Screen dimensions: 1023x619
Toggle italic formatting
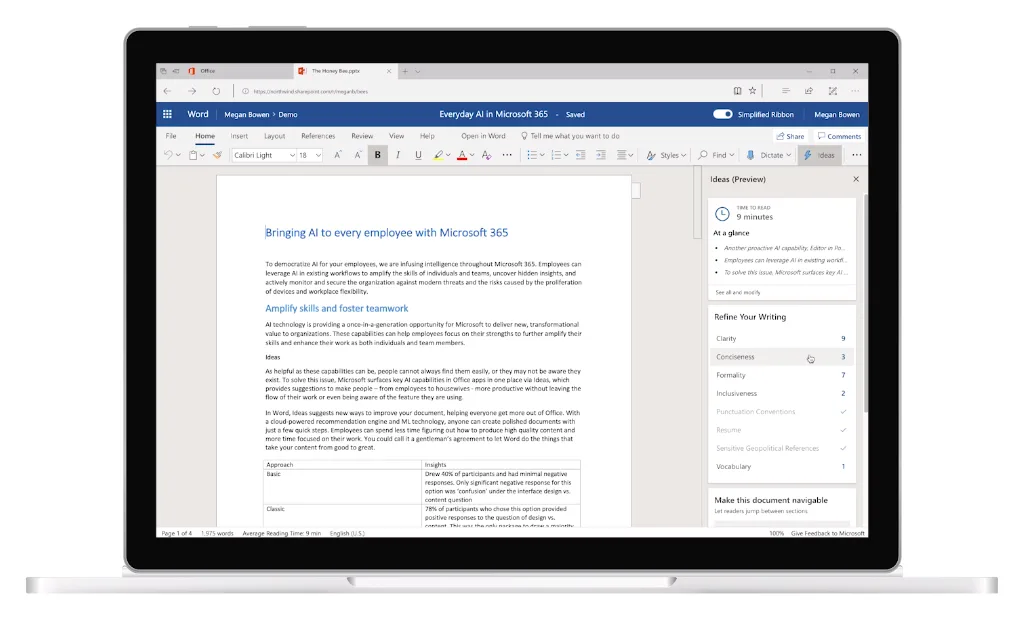click(397, 155)
